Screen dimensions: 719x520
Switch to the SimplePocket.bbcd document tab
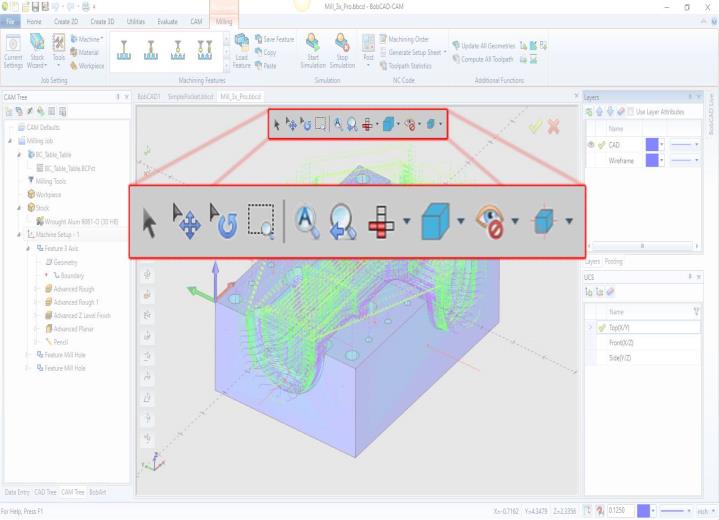190,96
